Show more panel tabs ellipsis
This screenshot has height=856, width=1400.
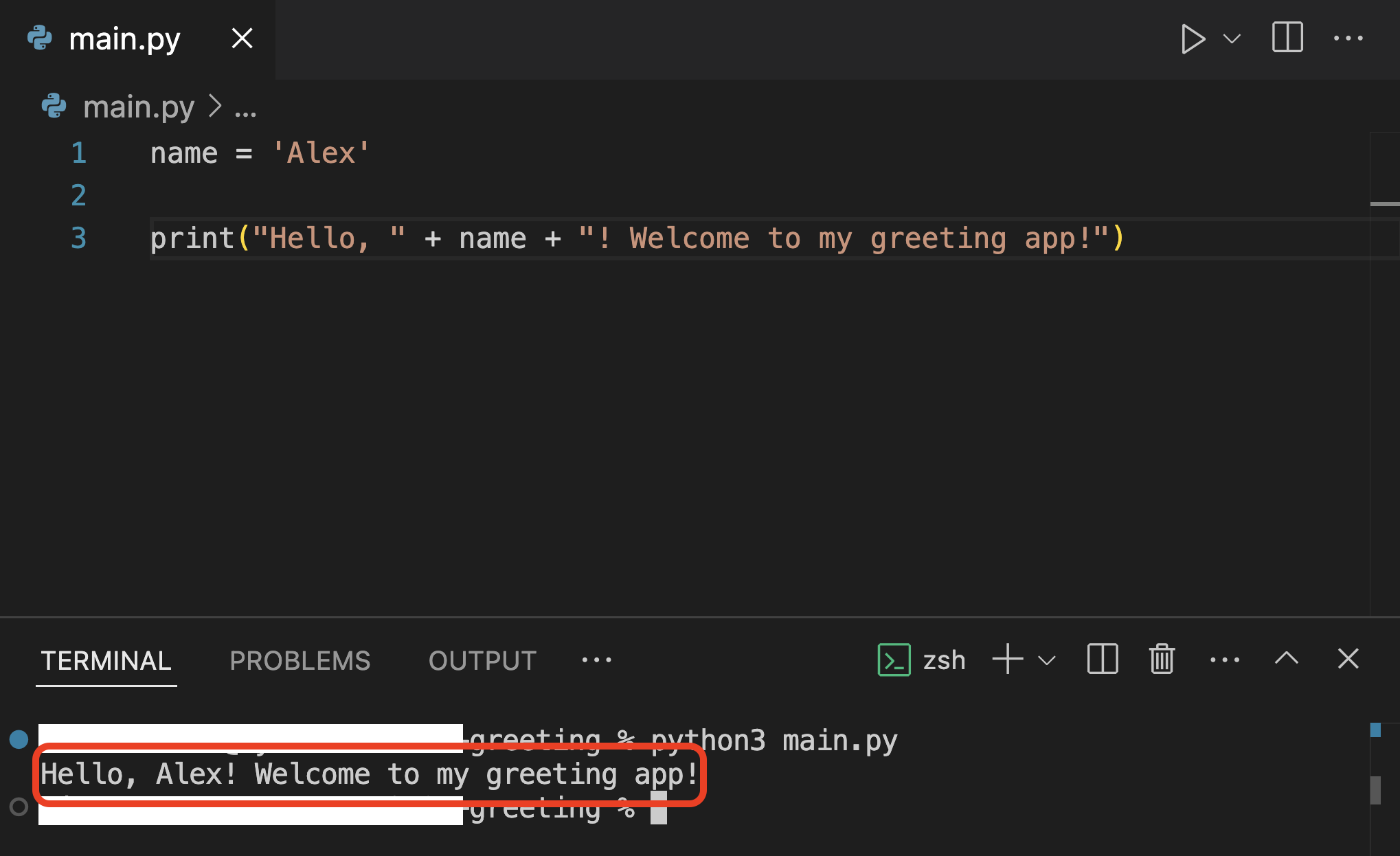[596, 660]
